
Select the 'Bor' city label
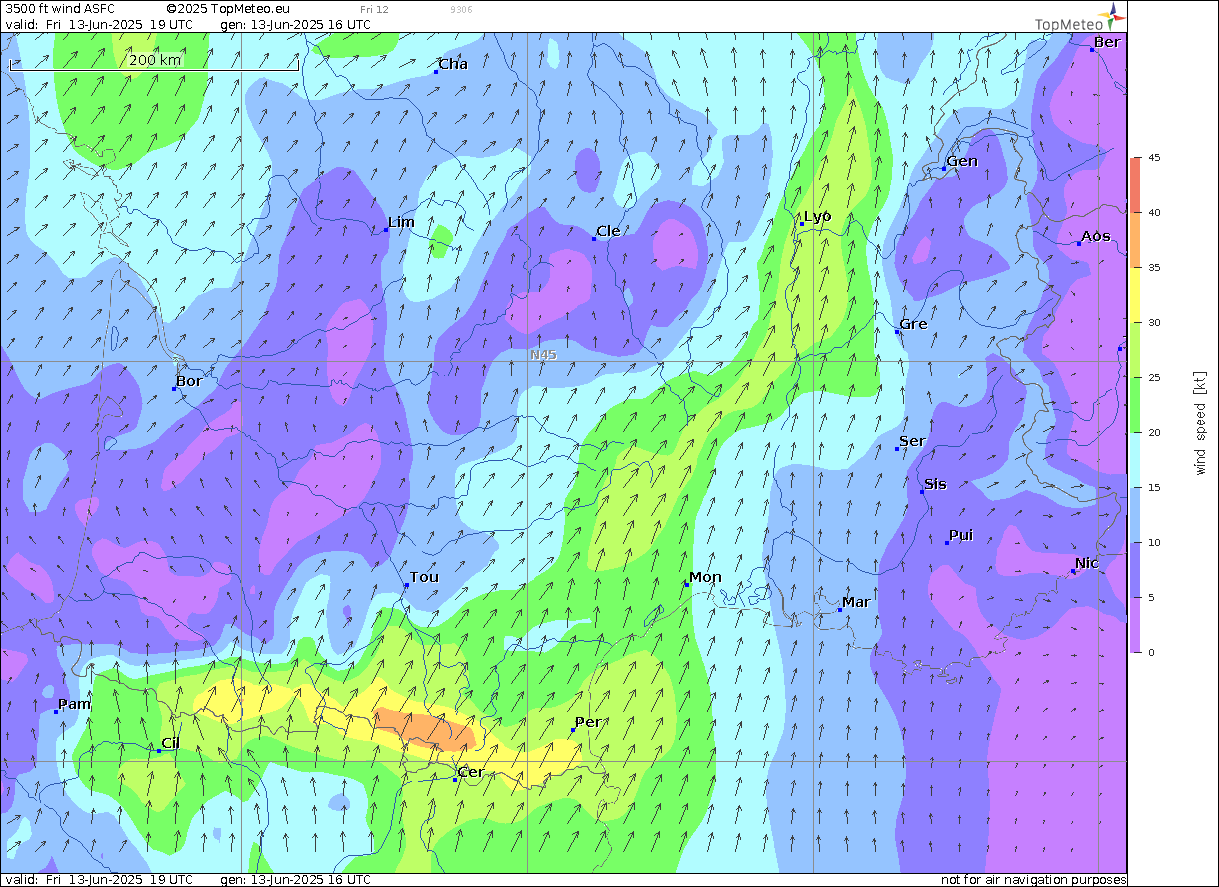pos(189,381)
